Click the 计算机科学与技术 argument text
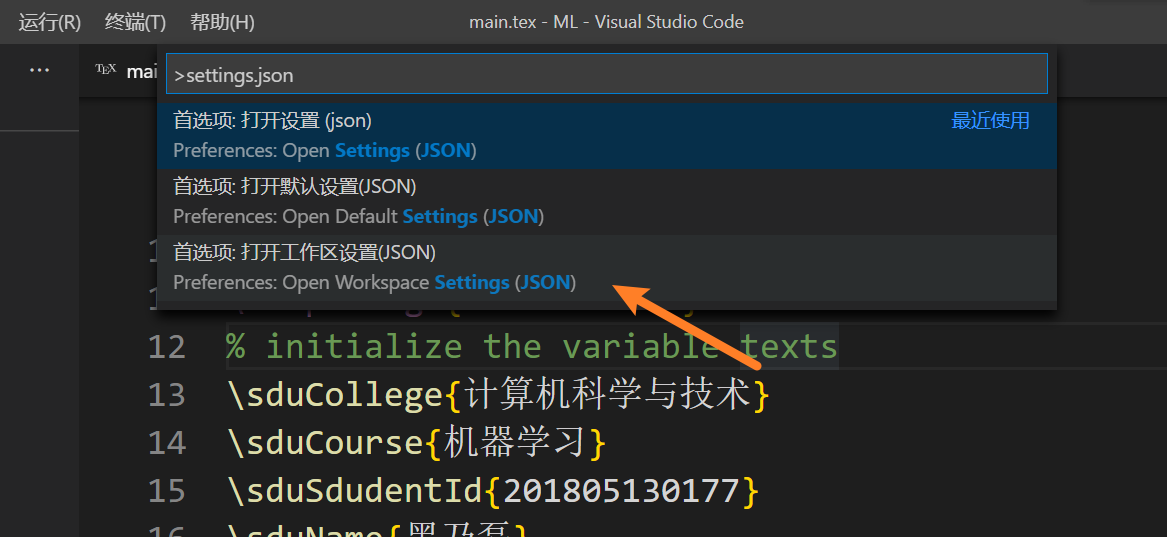This screenshot has height=537, width=1167. coord(607,395)
